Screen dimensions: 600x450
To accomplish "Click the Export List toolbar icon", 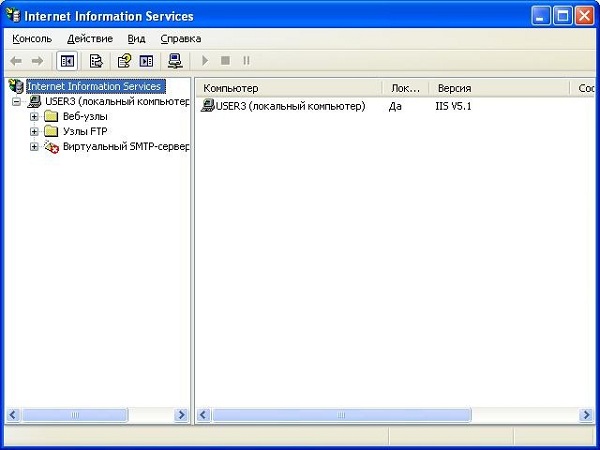I will coord(96,61).
